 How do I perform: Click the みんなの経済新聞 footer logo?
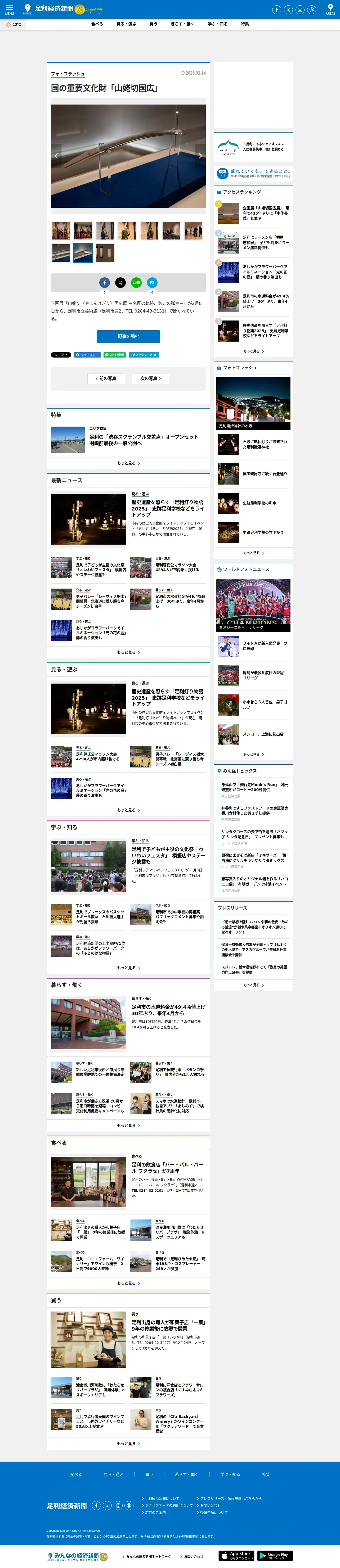click(x=77, y=1556)
